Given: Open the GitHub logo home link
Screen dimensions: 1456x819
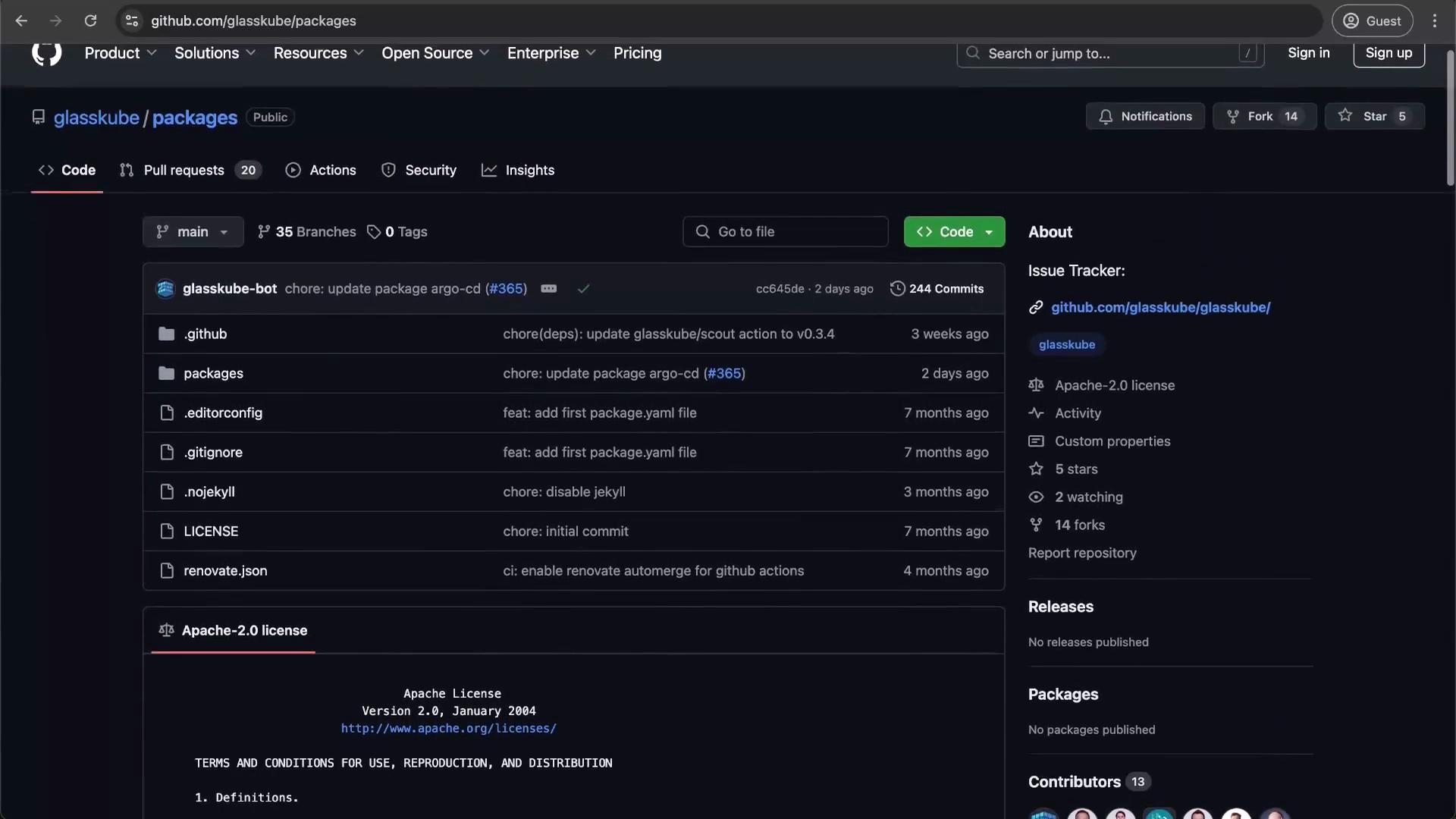Looking at the screenshot, I should click(x=46, y=53).
